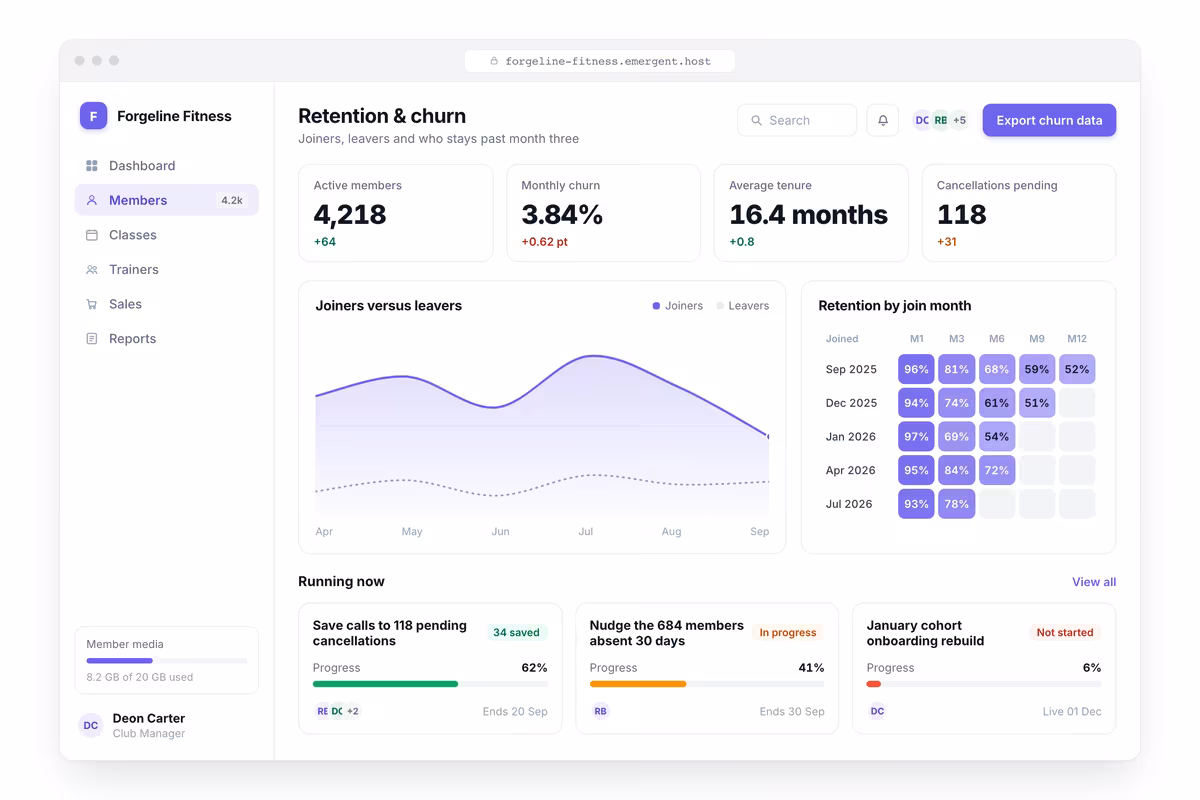The image size is (1200, 800).
Task: Click the Live 01 Dec date text
Action: (x=1072, y=712)
